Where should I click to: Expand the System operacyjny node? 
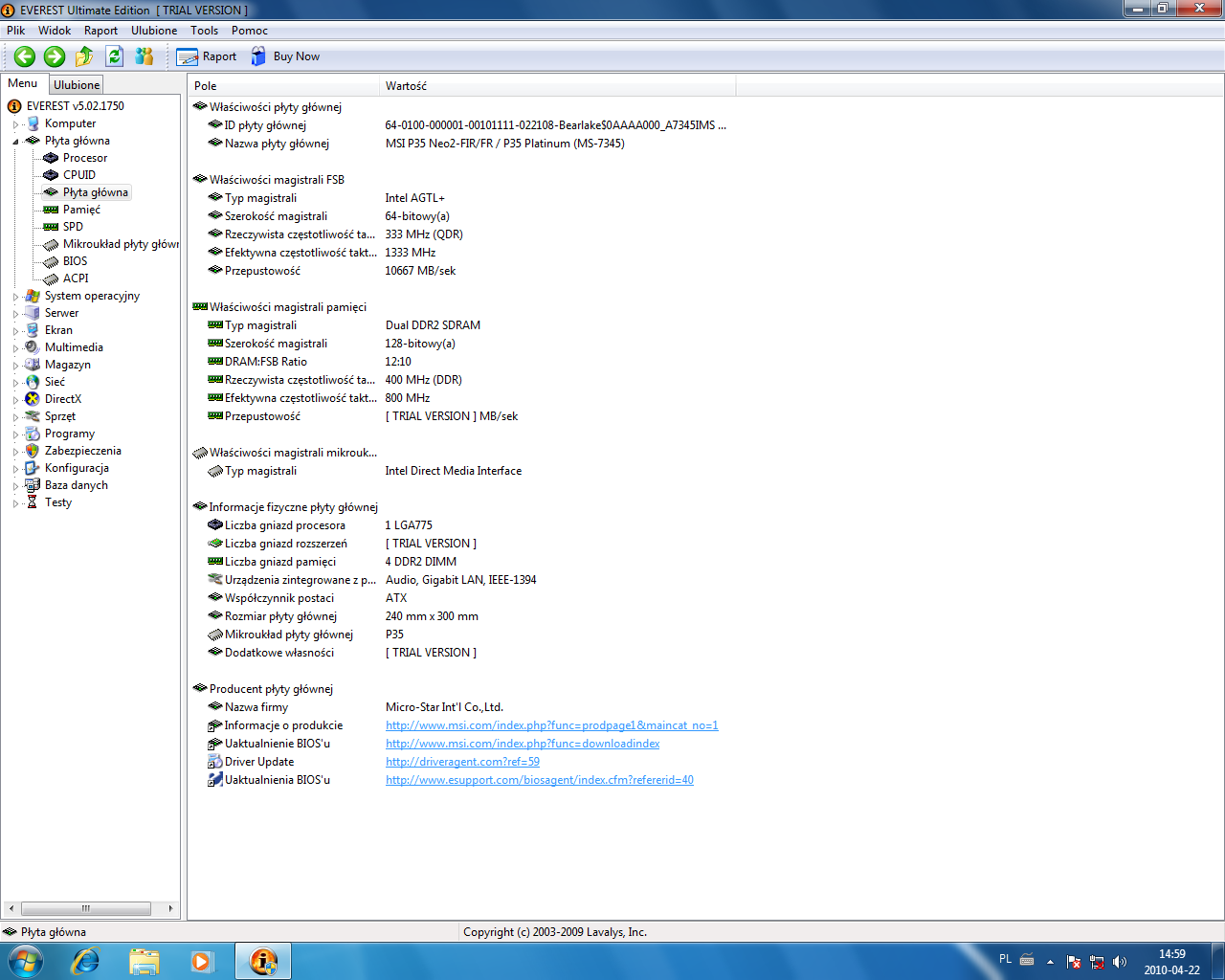point(15,297)
